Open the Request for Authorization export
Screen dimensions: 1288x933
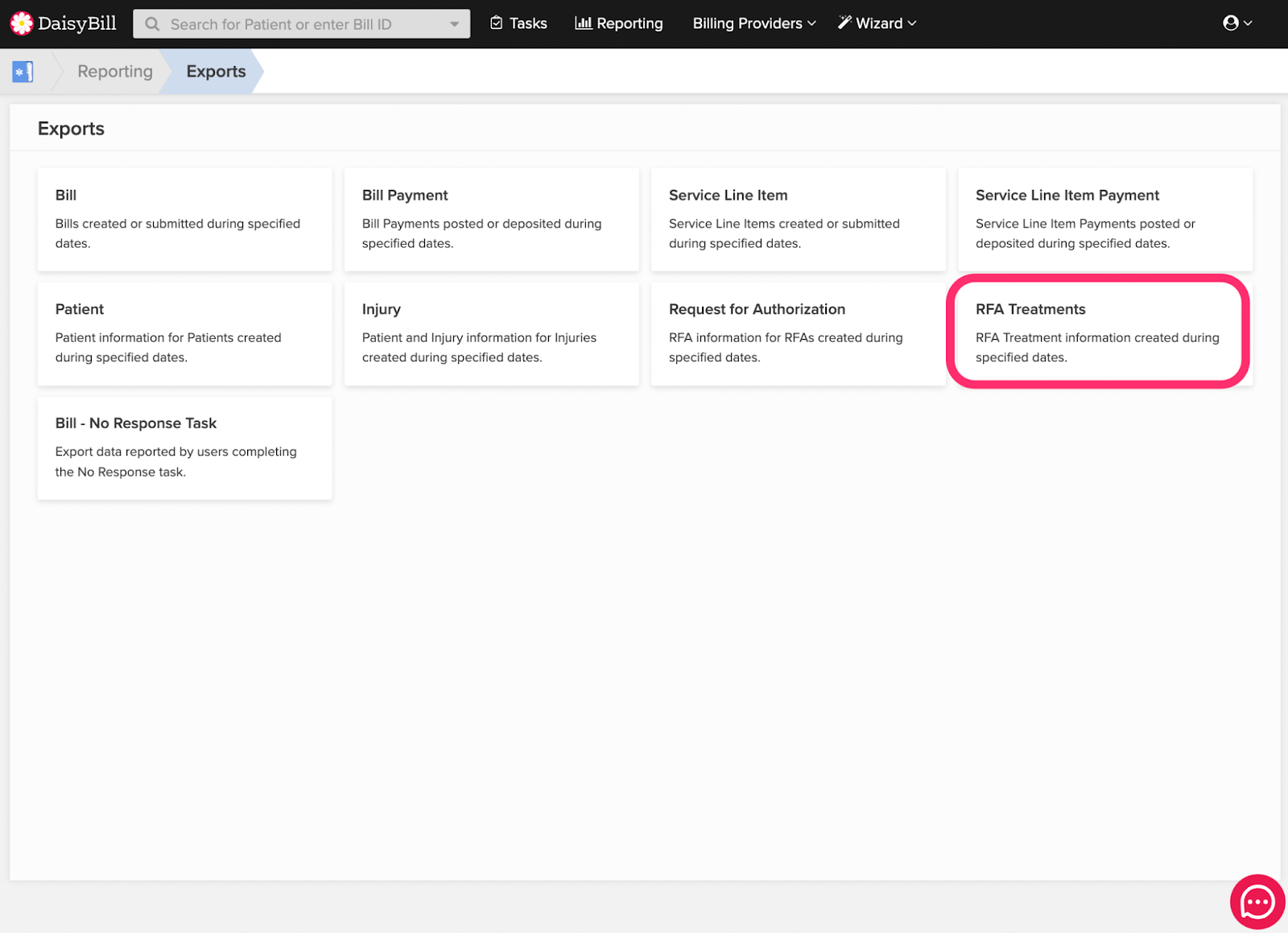[x=798, y=333]
